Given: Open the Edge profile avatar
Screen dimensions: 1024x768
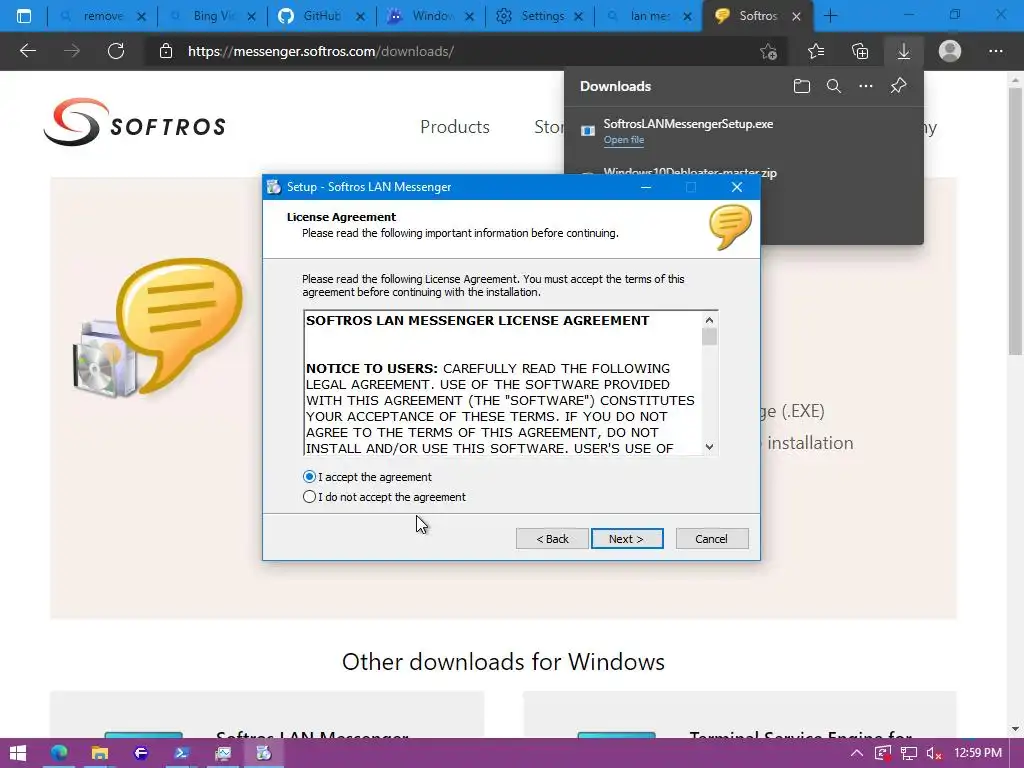Looking at the screenshot, I should (950, 51).
